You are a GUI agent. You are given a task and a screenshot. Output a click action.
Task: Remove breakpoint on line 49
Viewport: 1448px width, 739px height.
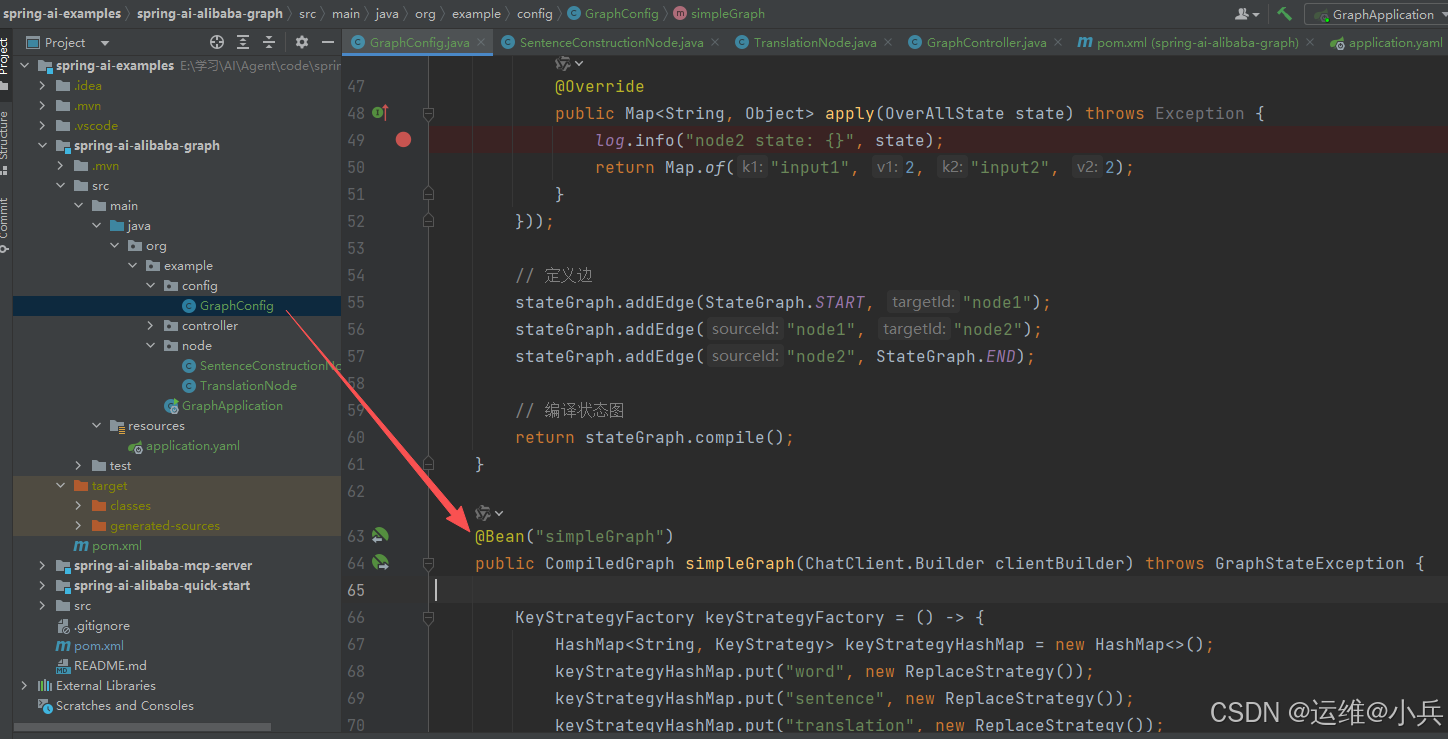[x=403, y=140]
